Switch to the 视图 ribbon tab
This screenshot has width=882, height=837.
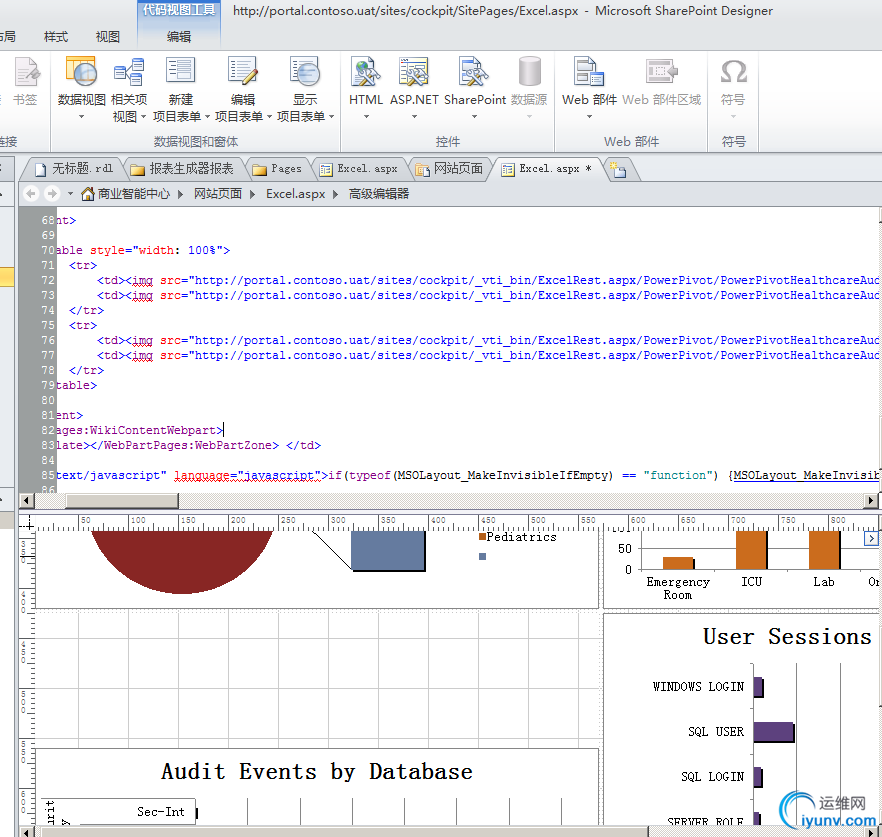pyautogui.click(x=107, y=37)
